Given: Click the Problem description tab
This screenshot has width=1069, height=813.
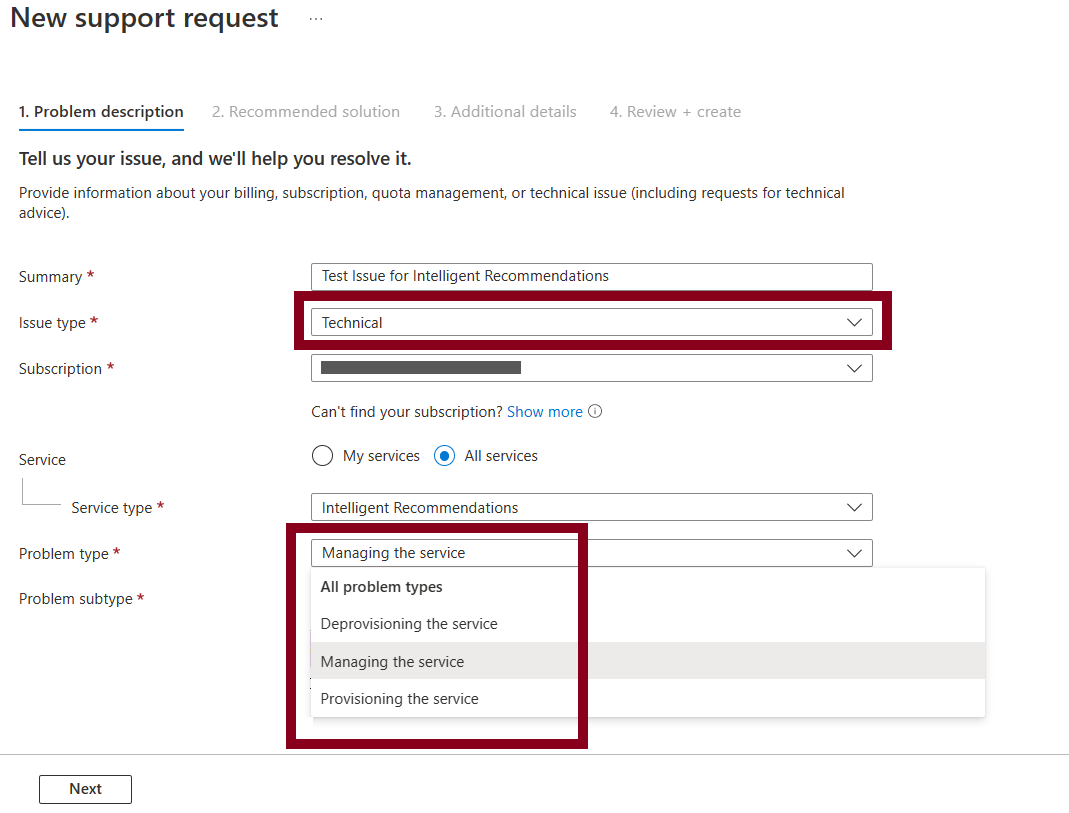Looking at the screenshot, I should point(101,111).
